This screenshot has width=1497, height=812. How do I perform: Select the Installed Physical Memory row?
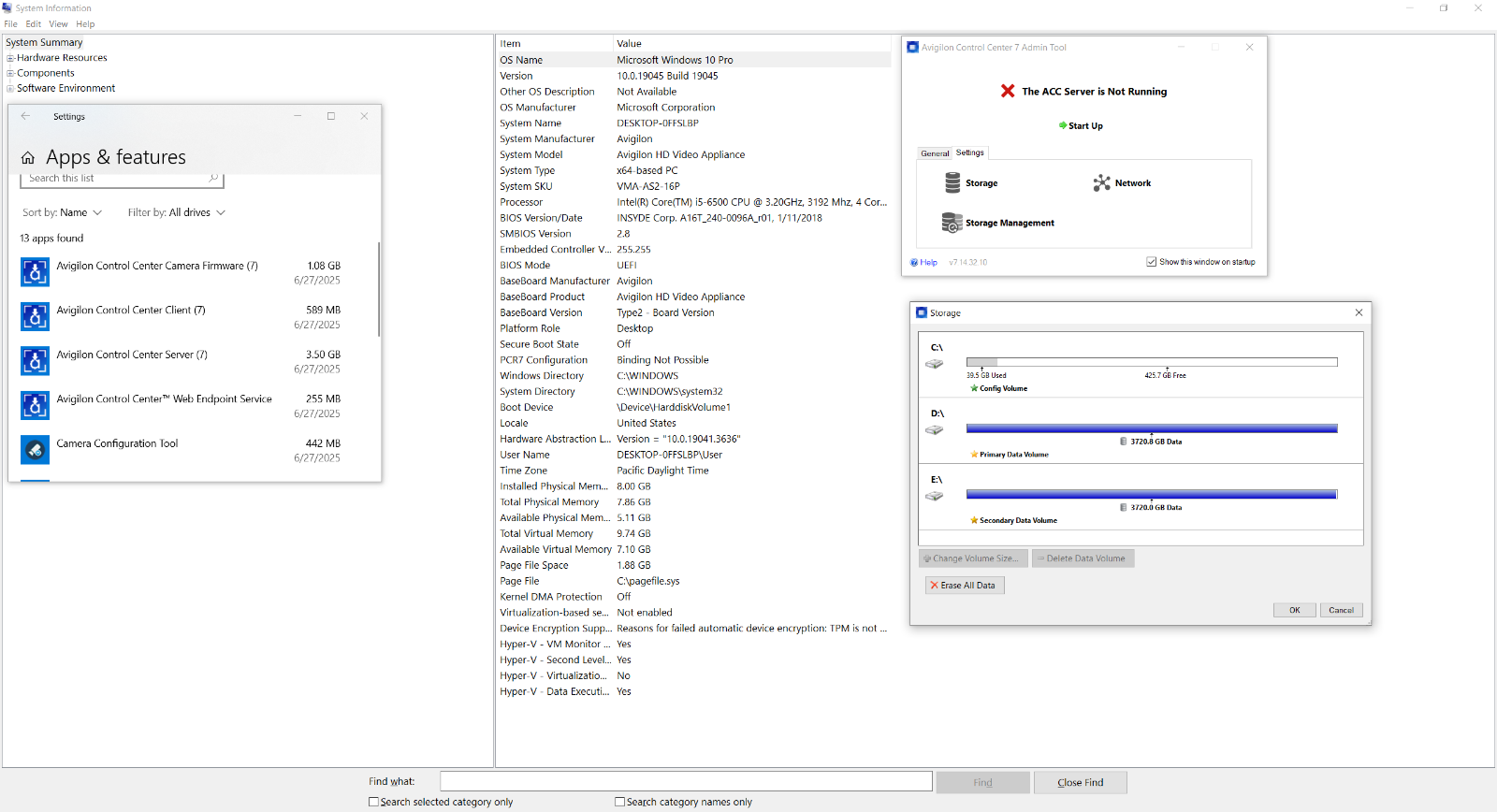[x=693, y=486]
